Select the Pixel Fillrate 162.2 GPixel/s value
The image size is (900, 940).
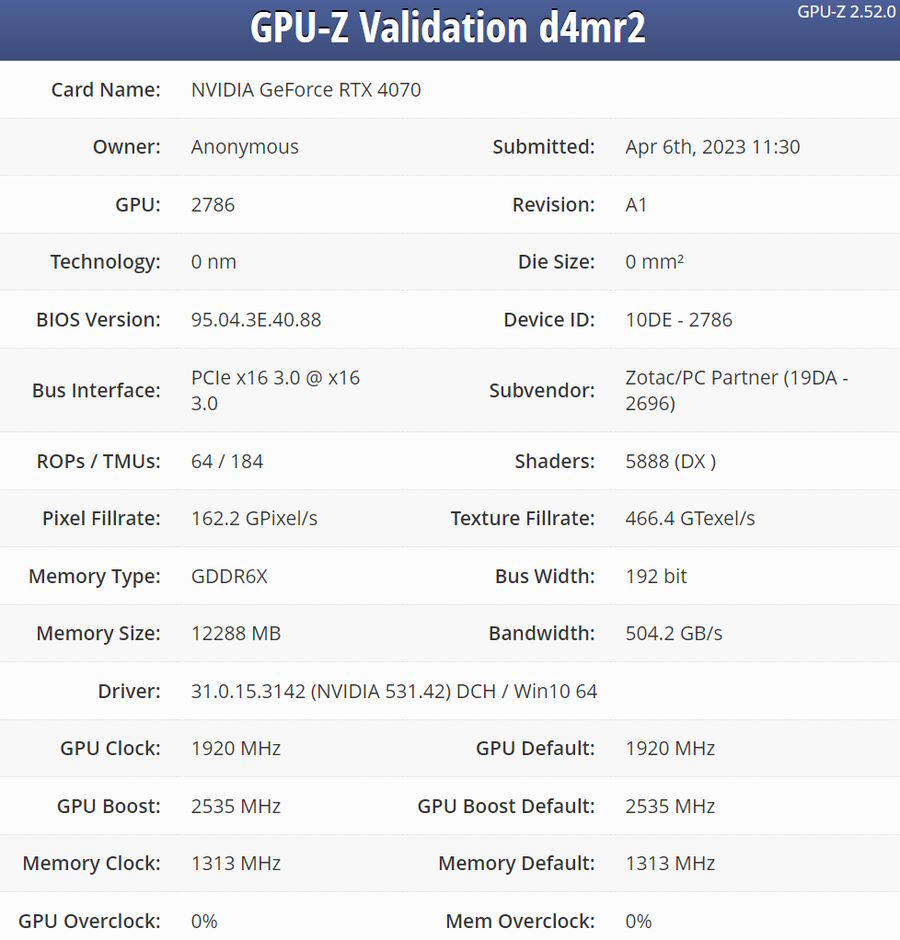[x=254, y=519]
